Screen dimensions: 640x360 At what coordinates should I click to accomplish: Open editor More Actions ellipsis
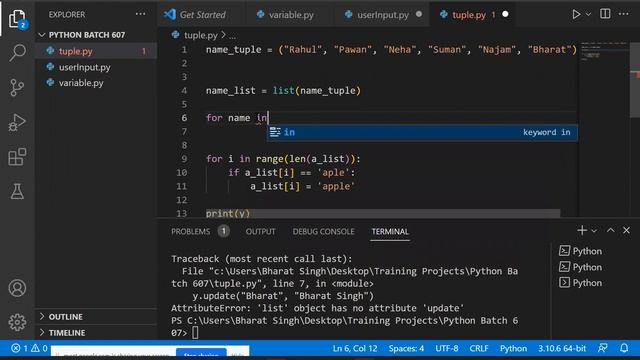click(624, 14)
